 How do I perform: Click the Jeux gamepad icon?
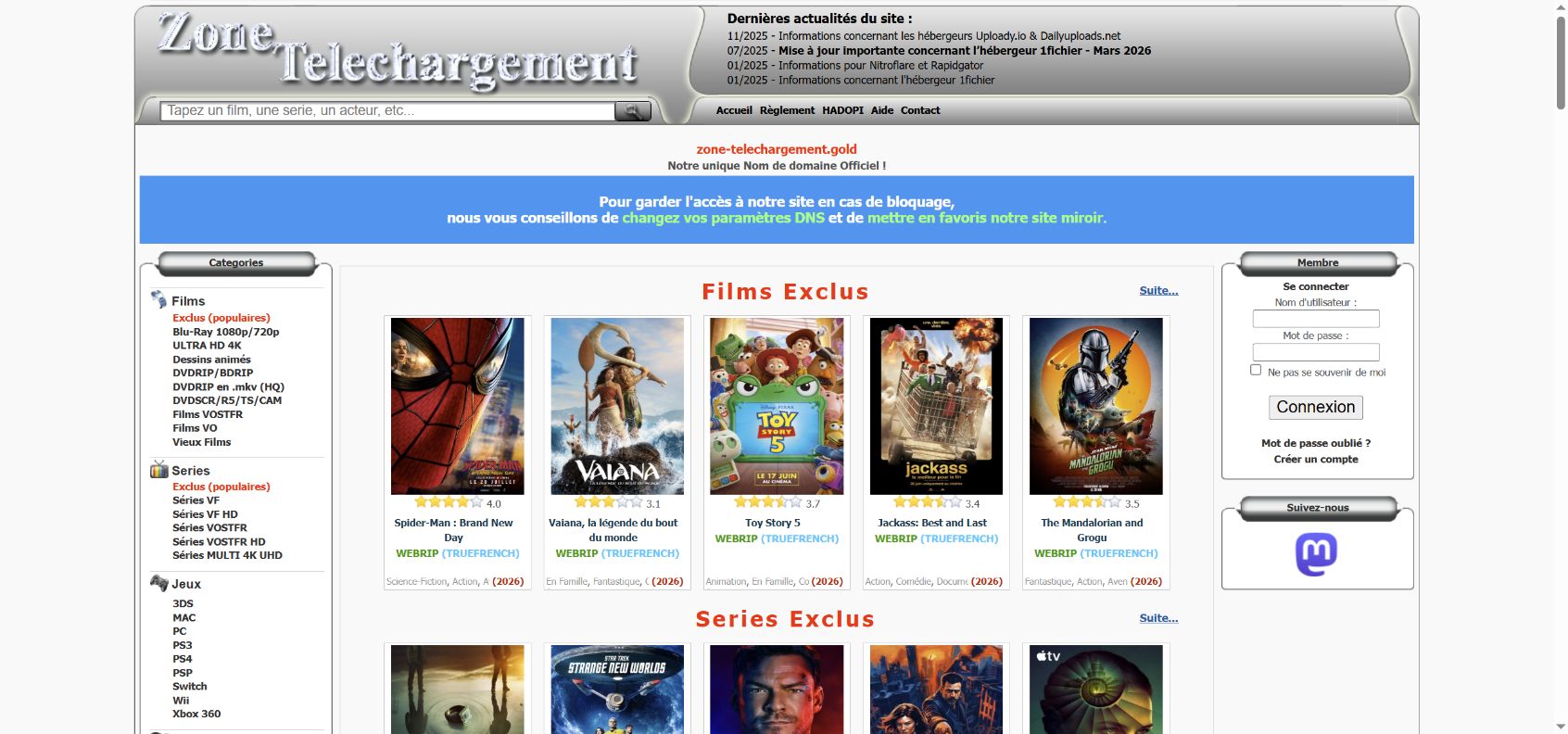coord(158,583)
